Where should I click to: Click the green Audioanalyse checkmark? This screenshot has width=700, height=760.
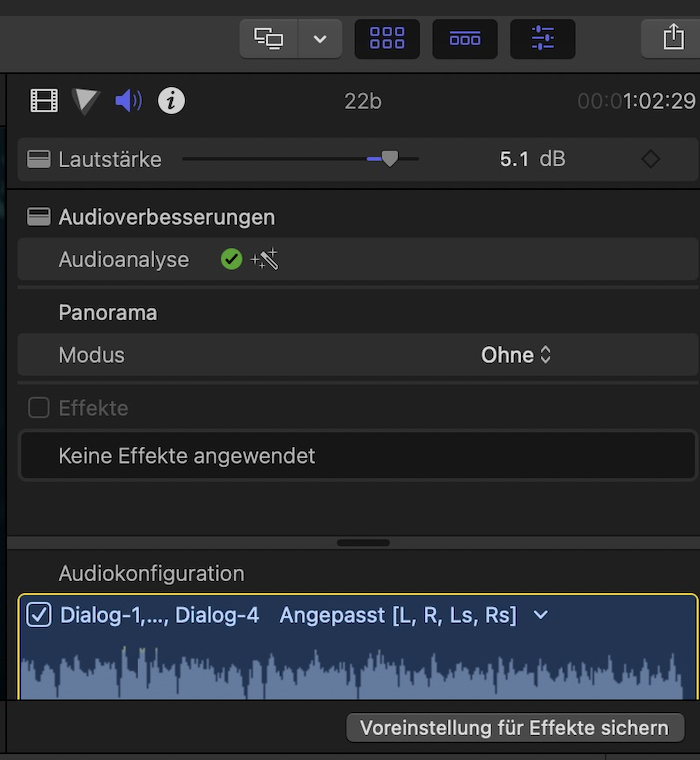232,259
